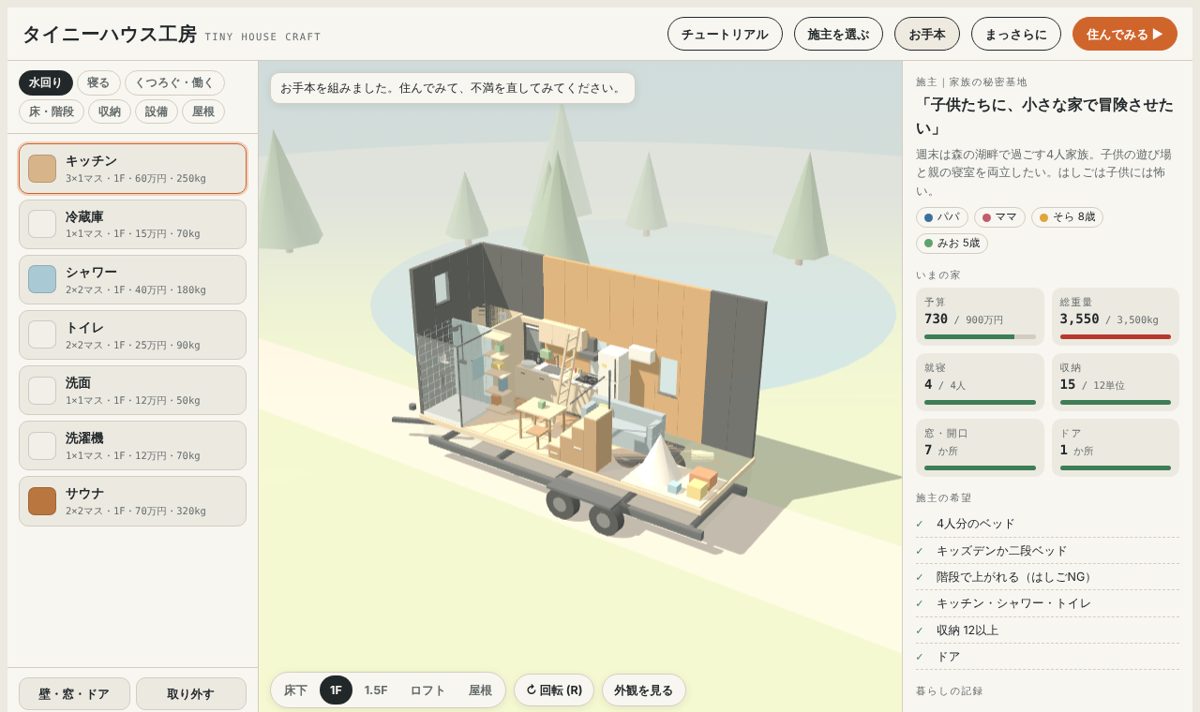Select the キッチン color swatch
Viewport: 1200px width, 712px height.
(x=42, y=169)
